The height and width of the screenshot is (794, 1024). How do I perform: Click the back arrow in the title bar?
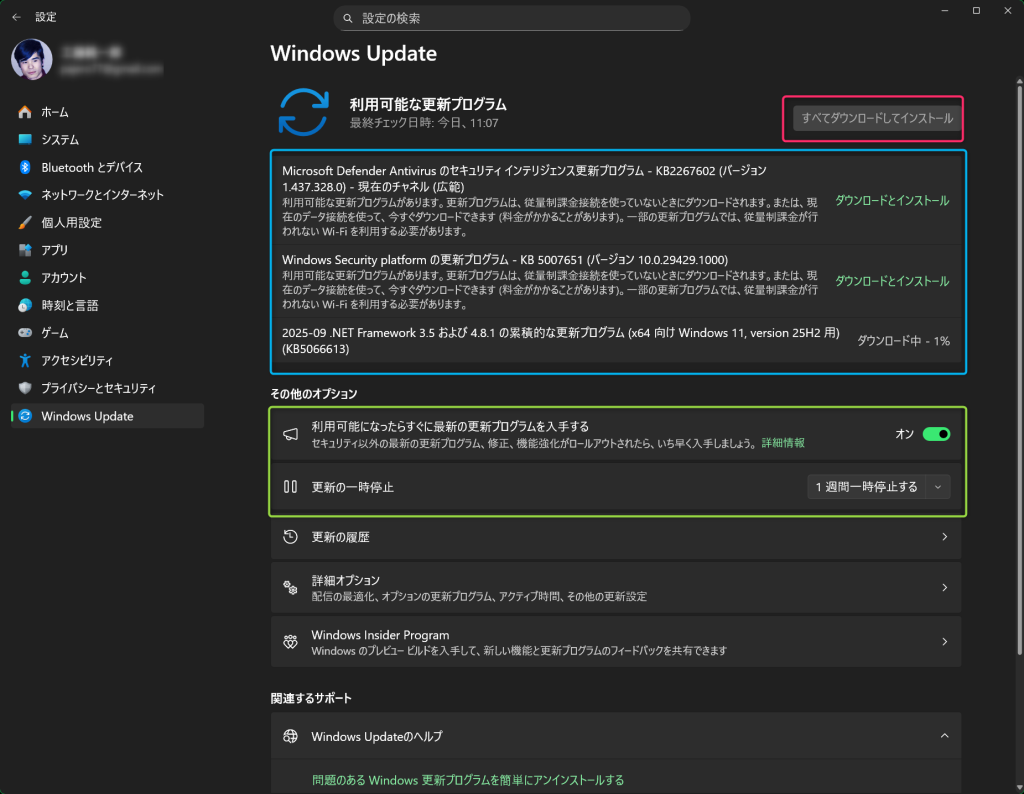coord(17,17)
